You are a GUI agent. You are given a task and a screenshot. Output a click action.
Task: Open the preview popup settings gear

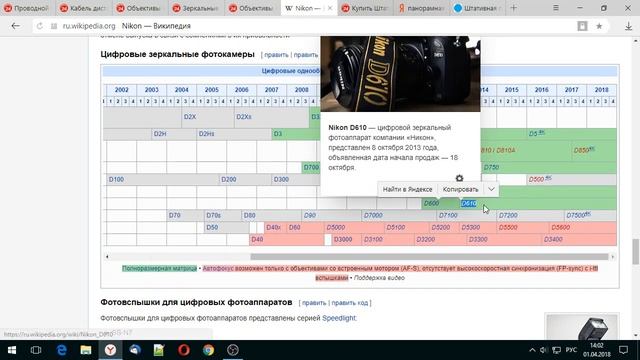pos(459,178)
